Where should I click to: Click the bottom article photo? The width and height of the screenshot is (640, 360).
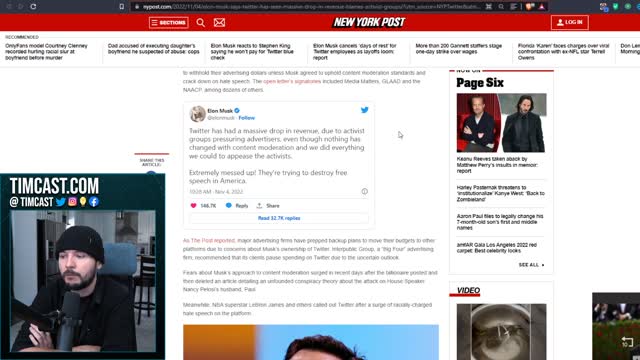[311, 342]
